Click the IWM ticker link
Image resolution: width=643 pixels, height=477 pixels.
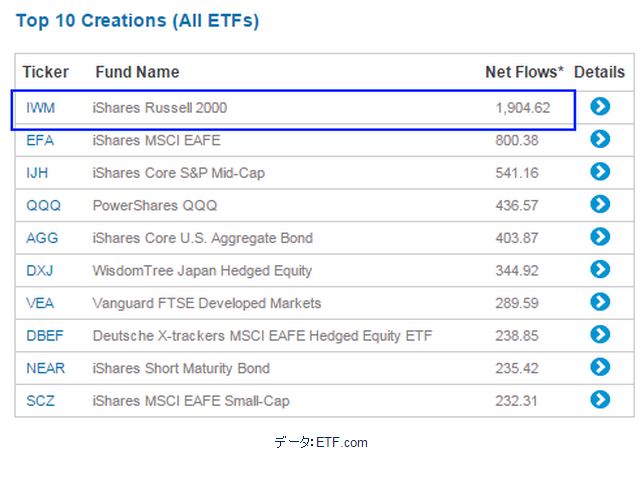41,108
